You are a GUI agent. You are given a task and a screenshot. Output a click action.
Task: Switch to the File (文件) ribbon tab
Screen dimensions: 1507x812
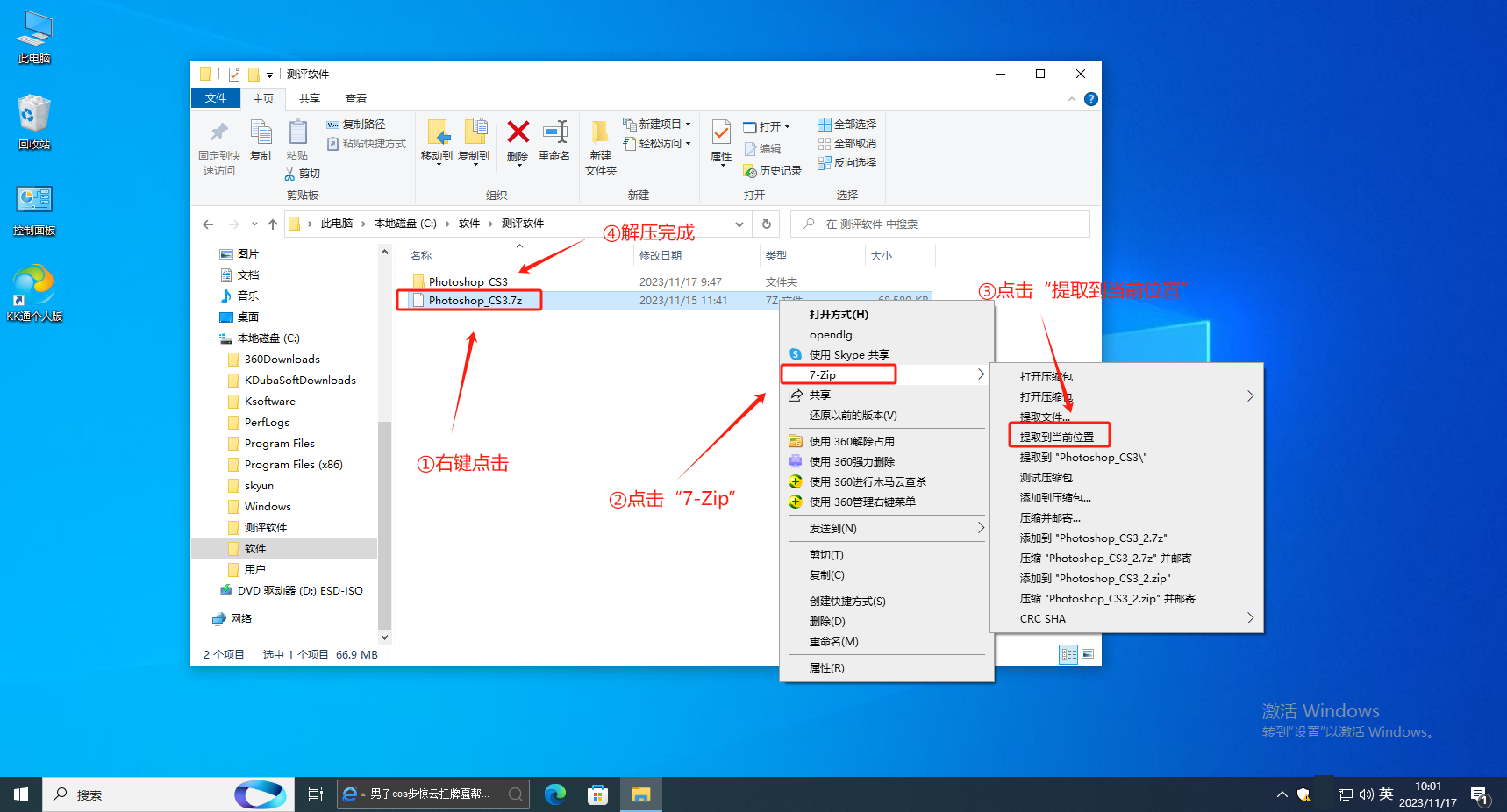click(x=216, y=98)
